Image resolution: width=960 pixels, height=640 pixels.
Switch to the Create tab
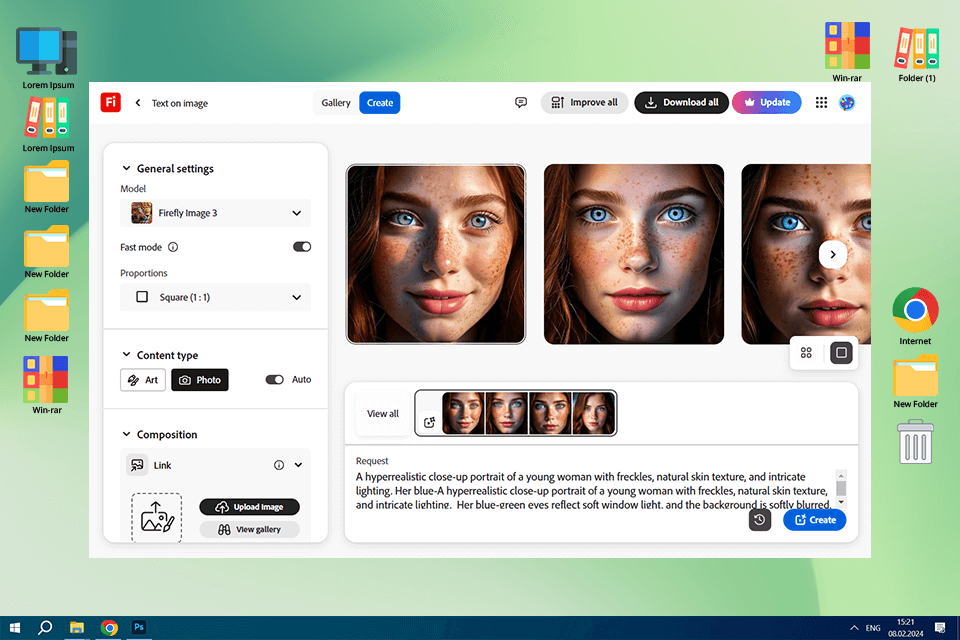380,102
